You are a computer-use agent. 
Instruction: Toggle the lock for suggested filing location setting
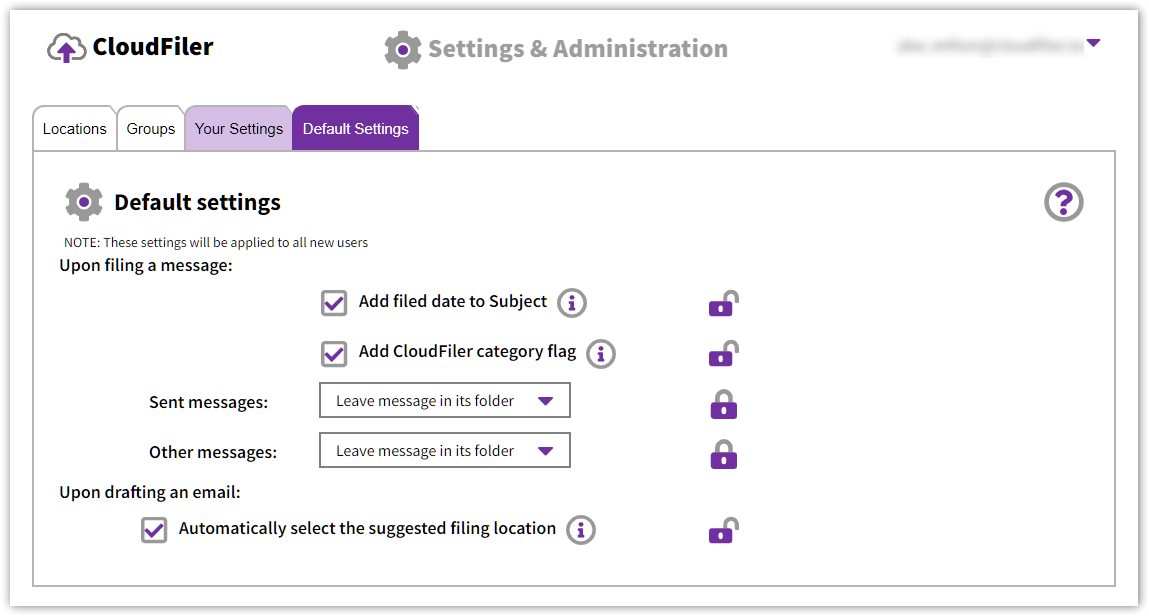(x=723, y=531)
